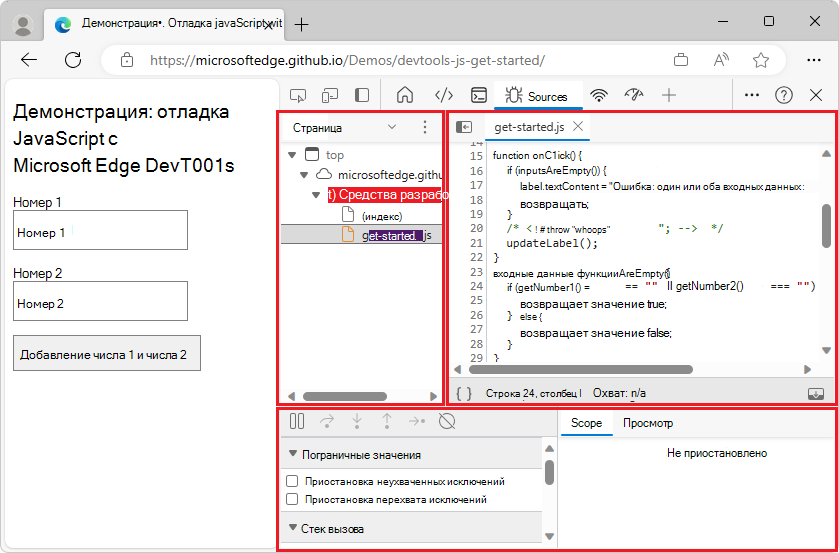Open the Elements tool code icon
This screenshot has height=553, width=839.
coord(444,95)
